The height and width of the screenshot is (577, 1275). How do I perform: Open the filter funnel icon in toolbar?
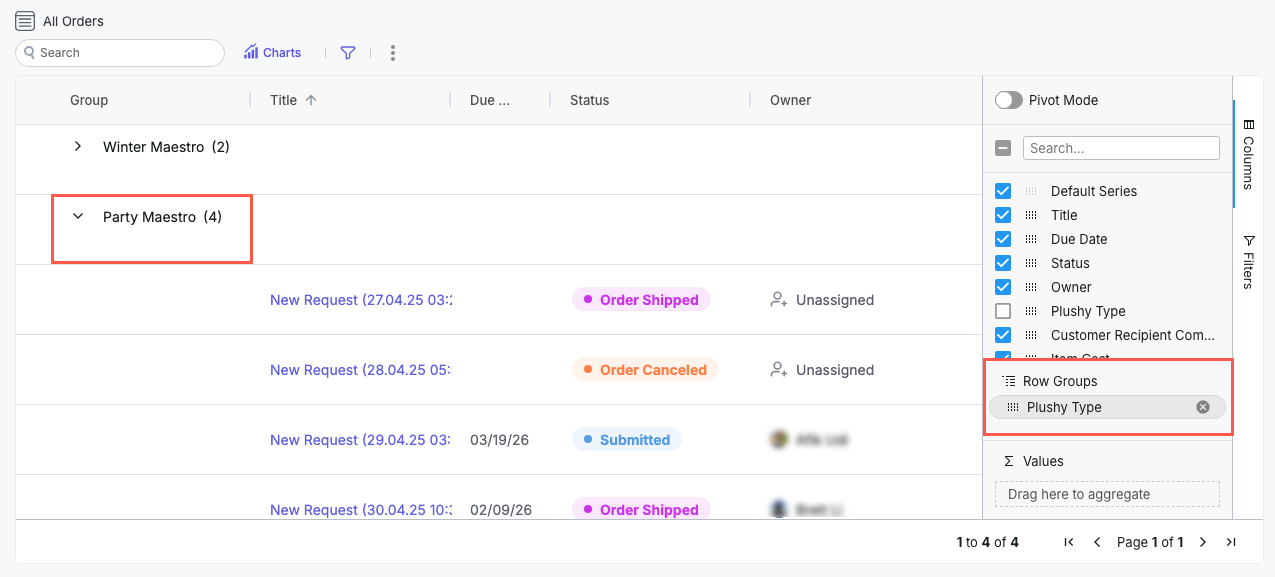point(348,53)
